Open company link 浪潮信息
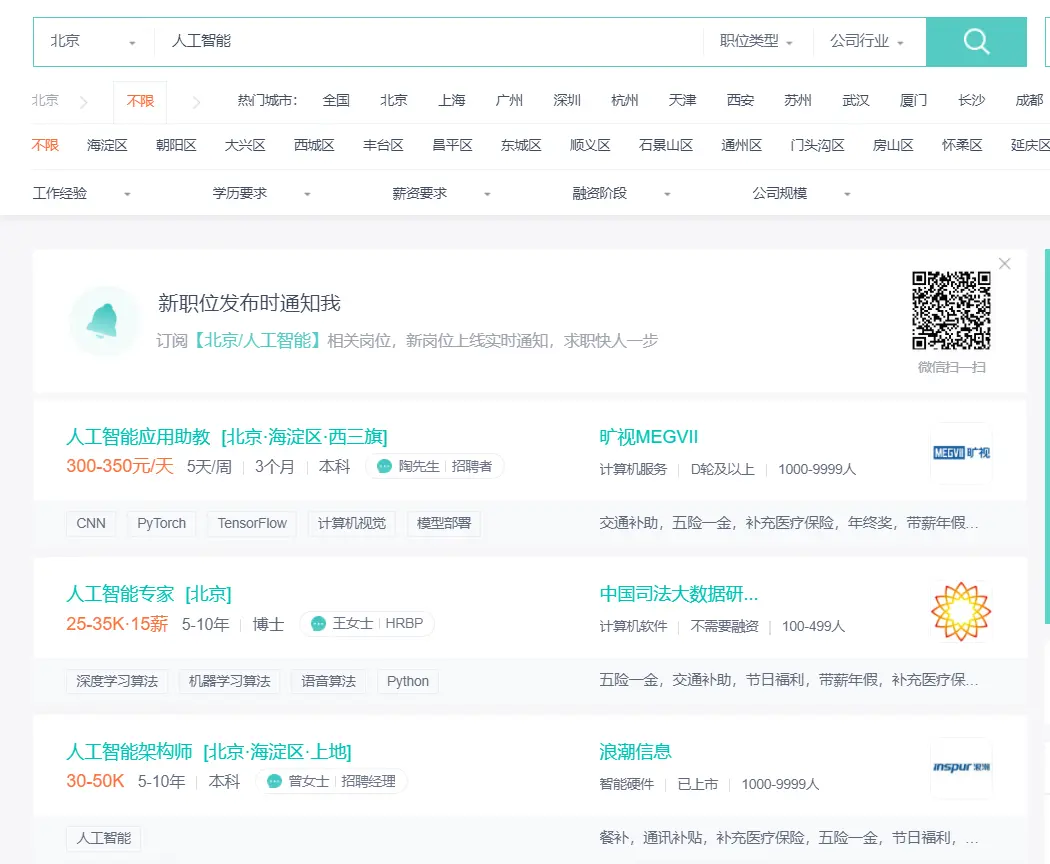1050x864 pixels. point(635,751)
